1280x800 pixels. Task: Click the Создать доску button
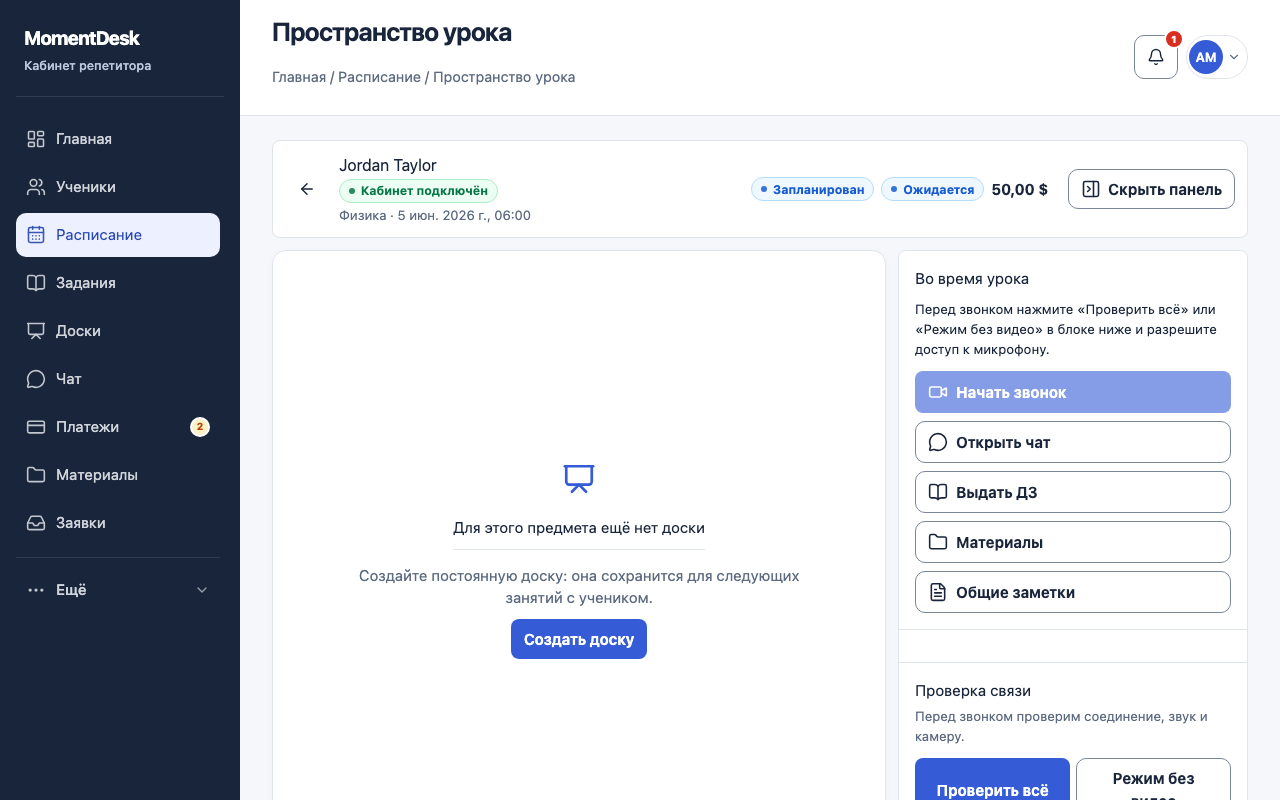(x=579, y=639)
